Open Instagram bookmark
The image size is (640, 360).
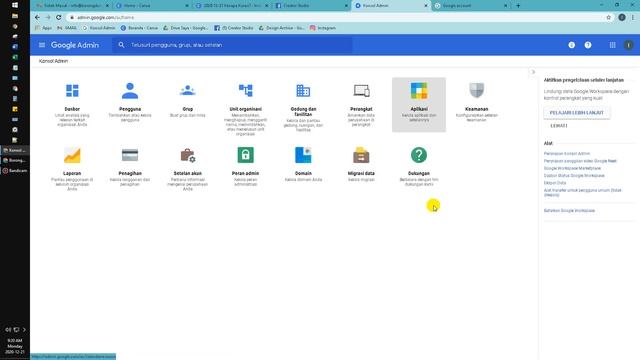(322, 28)
